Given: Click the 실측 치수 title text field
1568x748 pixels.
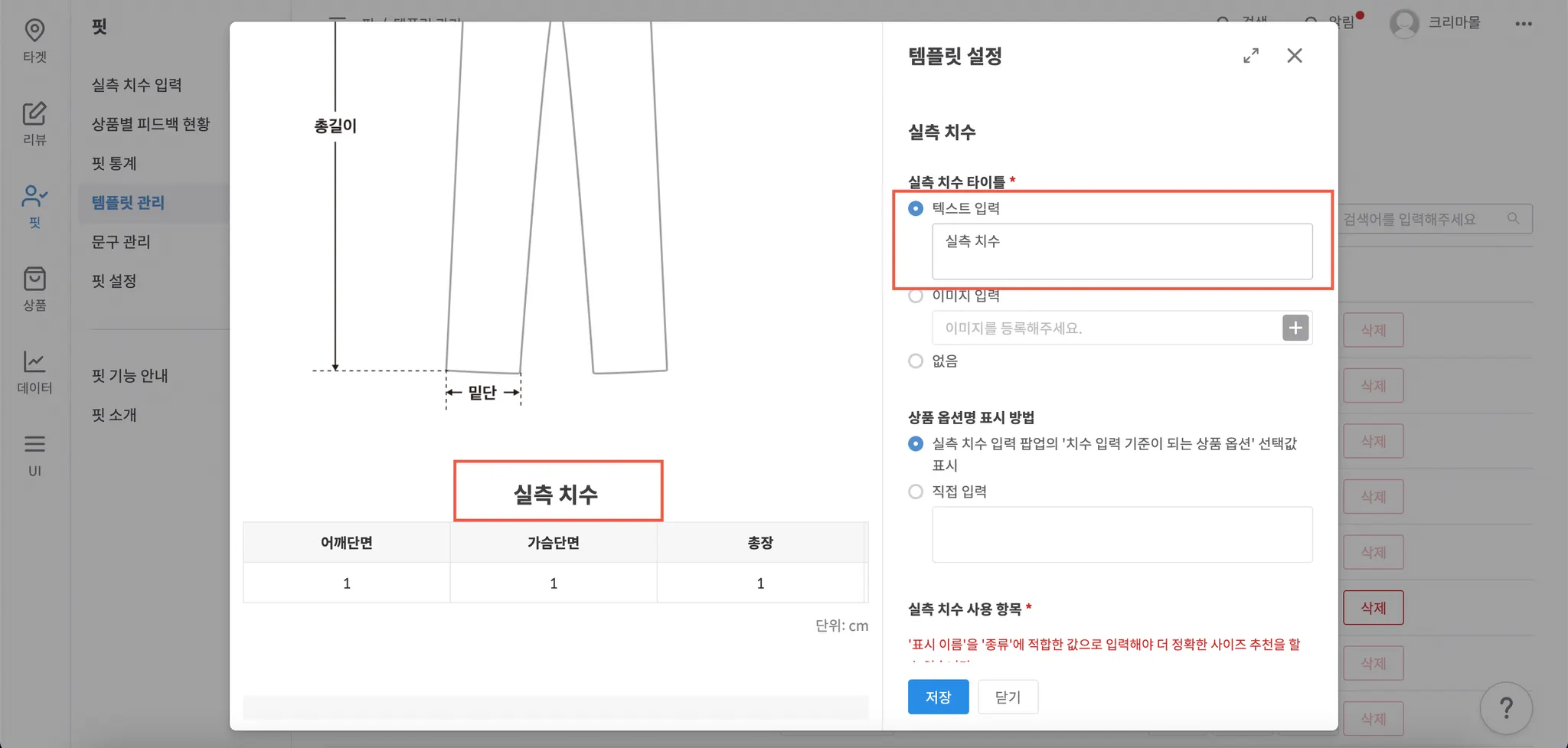Looking at the screenshot, I should coord(1122,251).
